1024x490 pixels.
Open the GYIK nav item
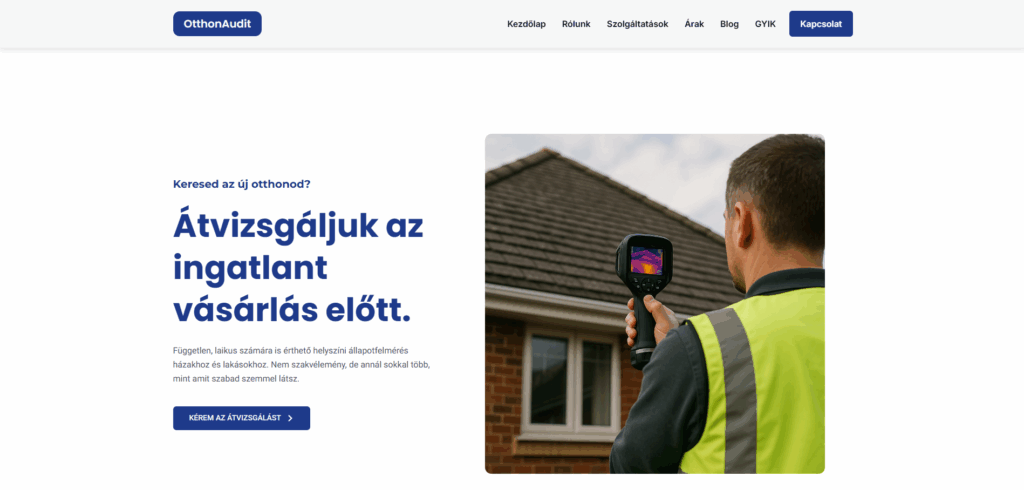pyautogui.click(x=765, y=24)
